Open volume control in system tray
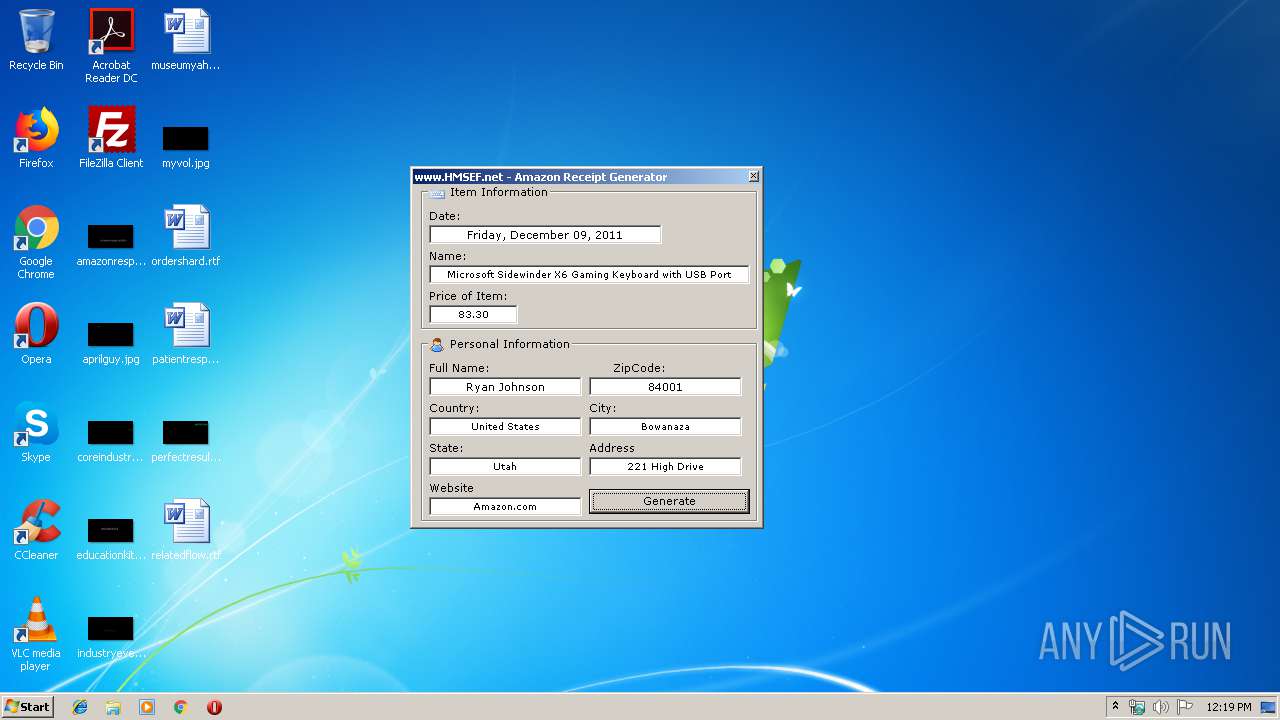 [x=1160, y=707]
